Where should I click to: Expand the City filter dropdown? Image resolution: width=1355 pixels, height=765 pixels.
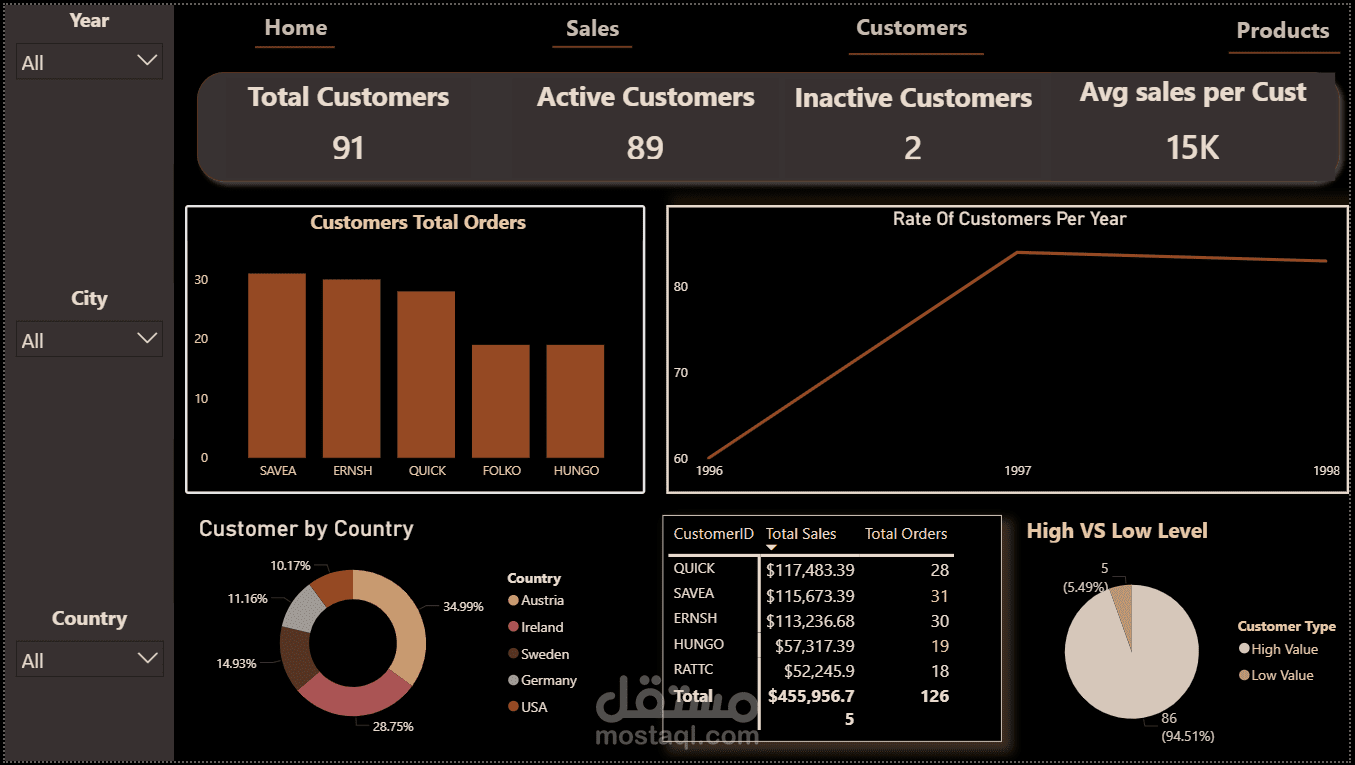coord(89,340)
